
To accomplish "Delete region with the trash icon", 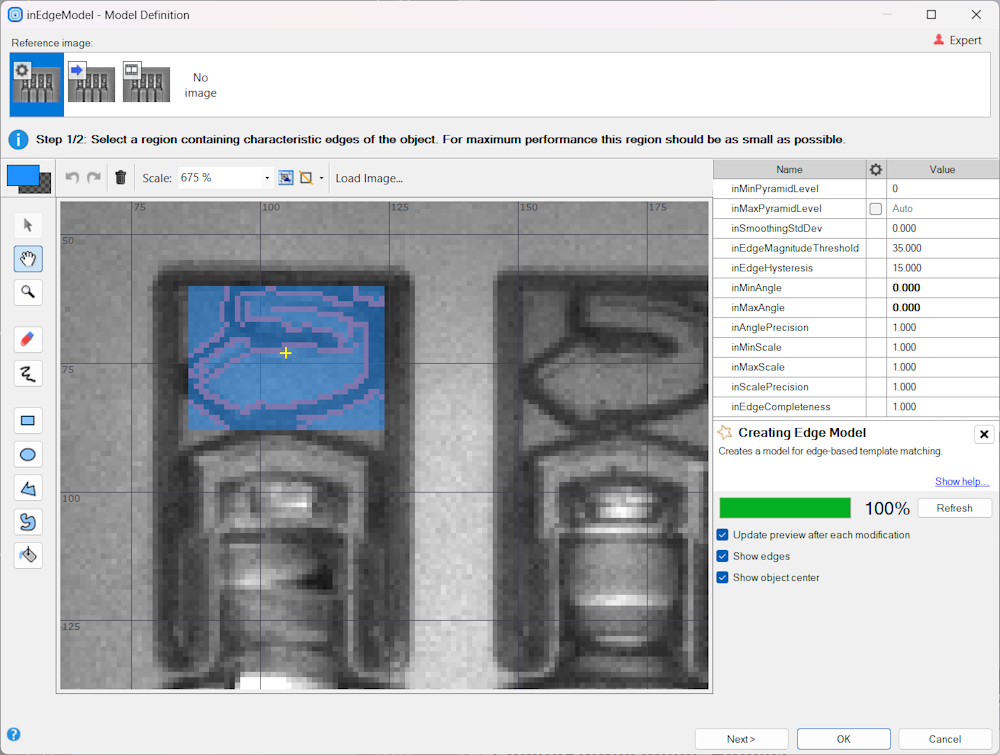I will [121, 178].
